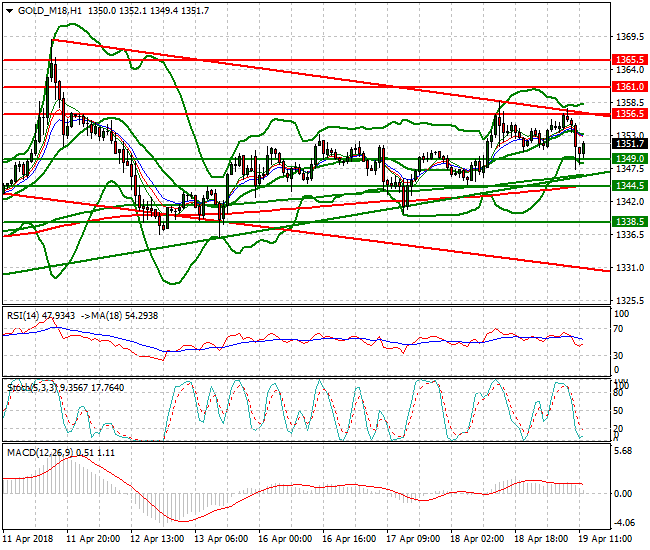This screenshot has height=550, width=650.
Task: Select the RSI(14) indicator label
Action: tap(23, 316)
